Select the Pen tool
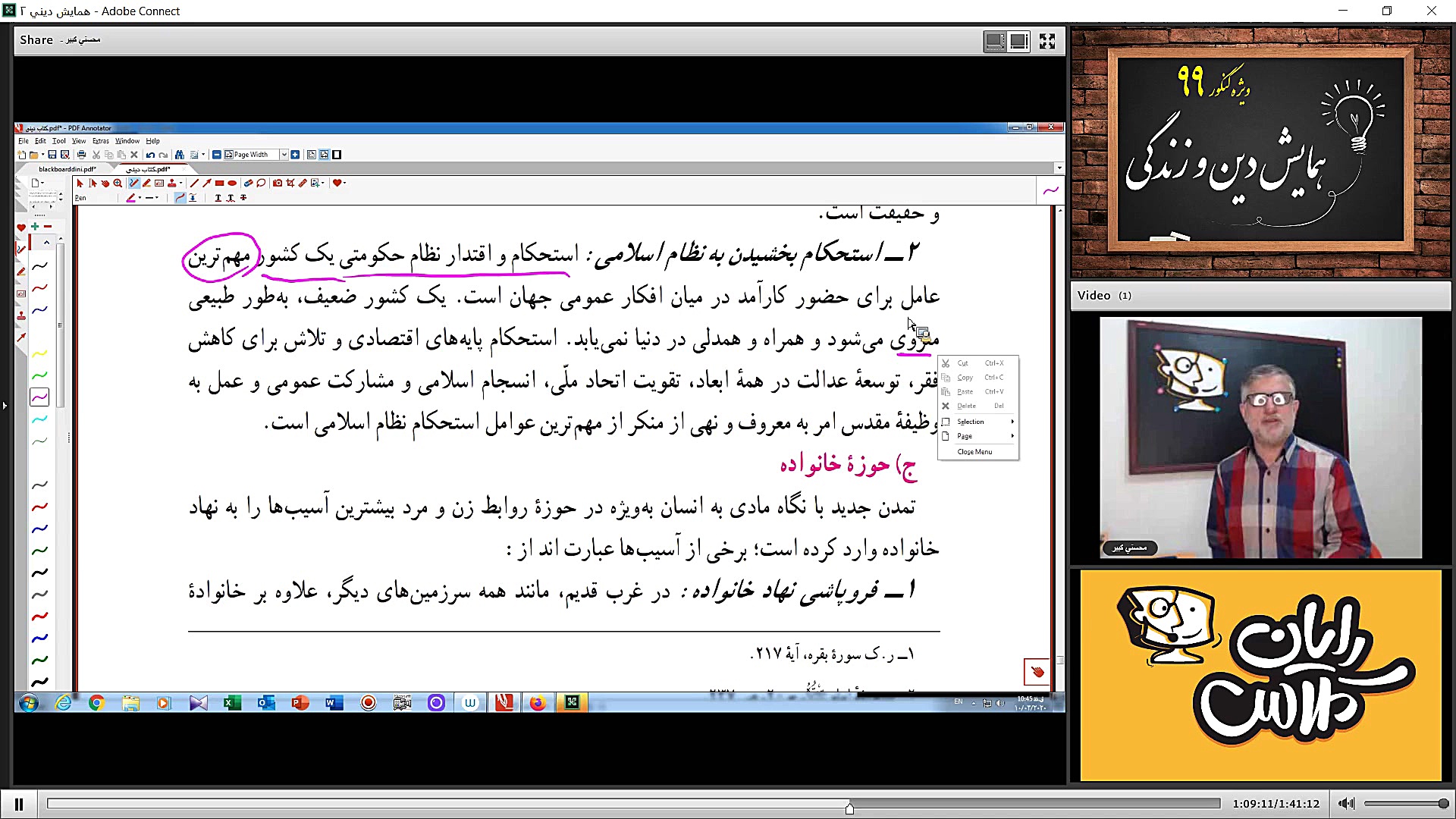Viewport: 1456px width, 819px height. (135, 183)
